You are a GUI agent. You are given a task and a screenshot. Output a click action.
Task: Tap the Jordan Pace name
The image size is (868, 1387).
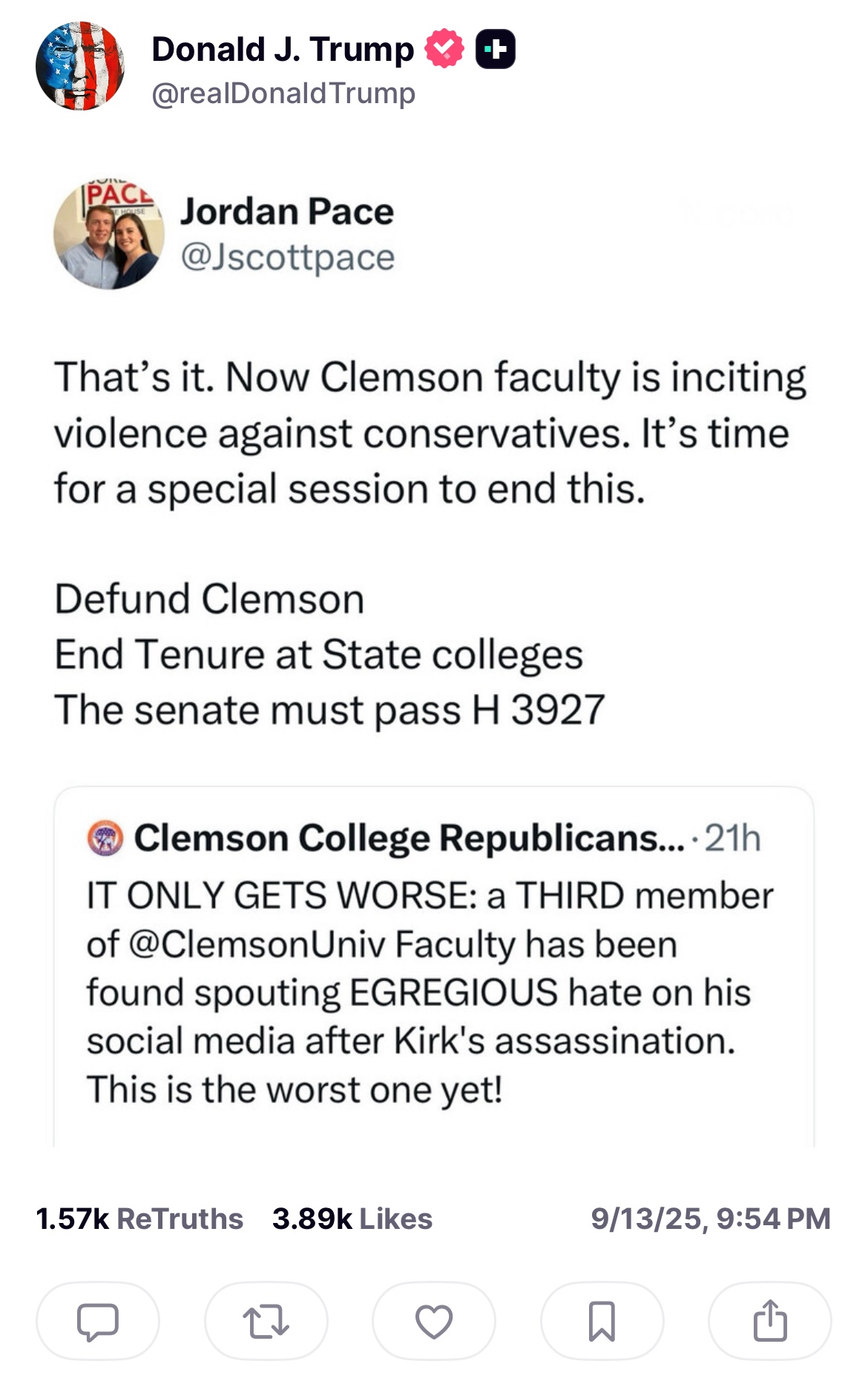(x=287, y=212)
